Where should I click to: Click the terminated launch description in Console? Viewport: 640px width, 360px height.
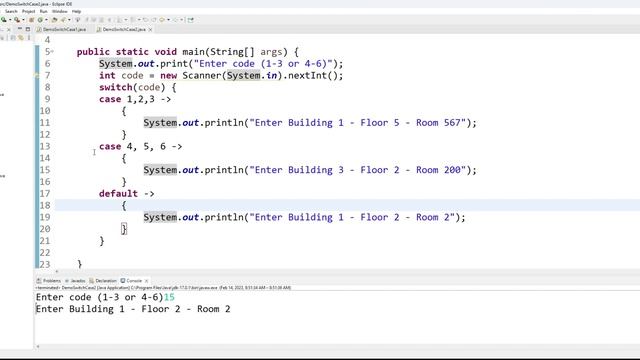(163, 288)
